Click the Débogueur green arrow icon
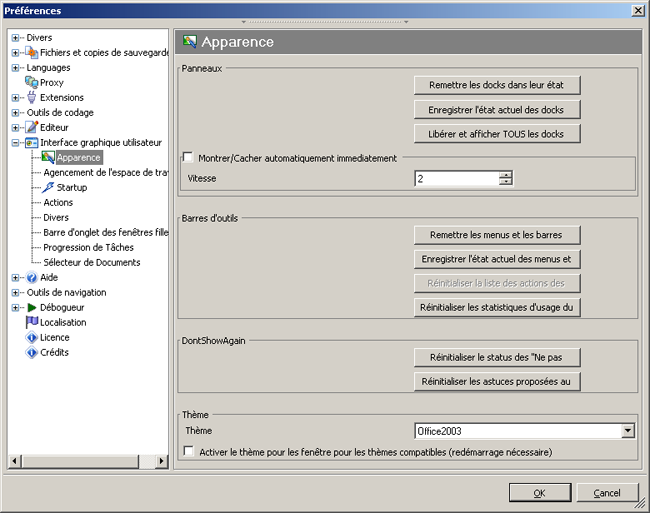This screenshot has width=650, height=513. click(x=32, y=307)
